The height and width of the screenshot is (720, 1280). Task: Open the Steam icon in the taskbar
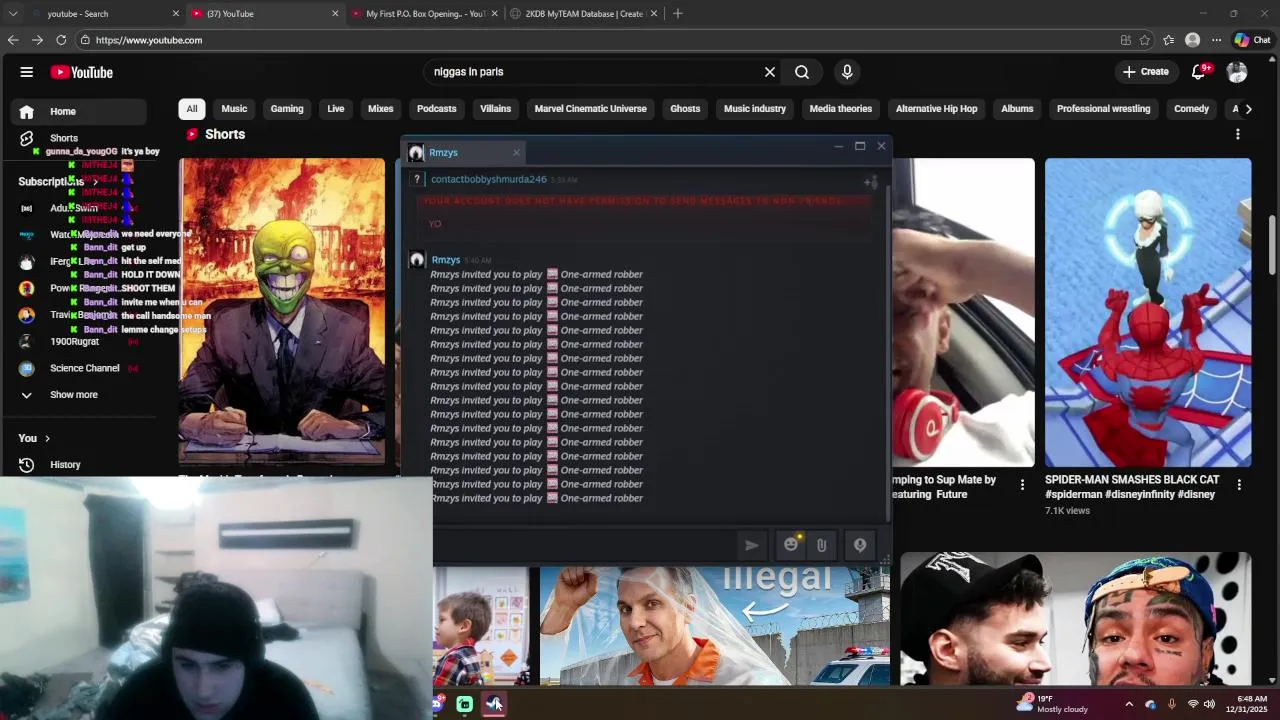pos(494,704)
